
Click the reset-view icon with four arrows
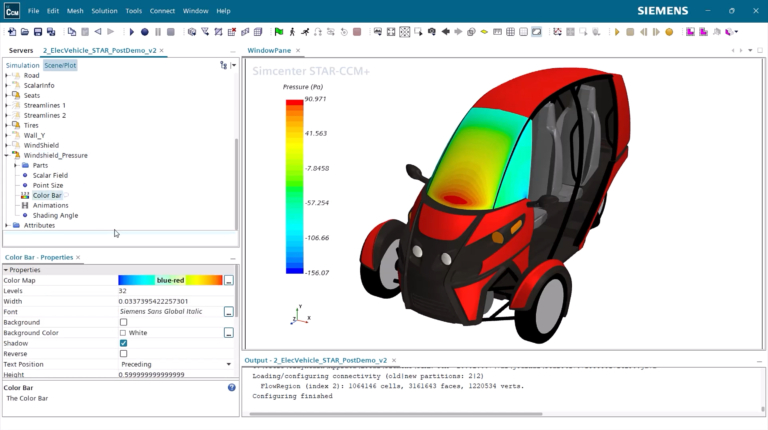(391, 32)
